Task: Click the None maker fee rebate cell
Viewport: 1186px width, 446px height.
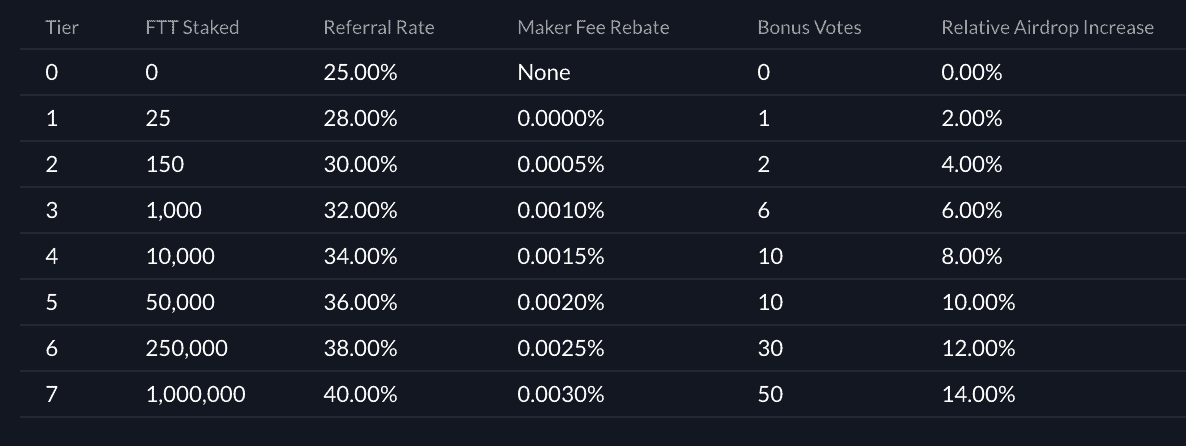Action: pos(544,72)
